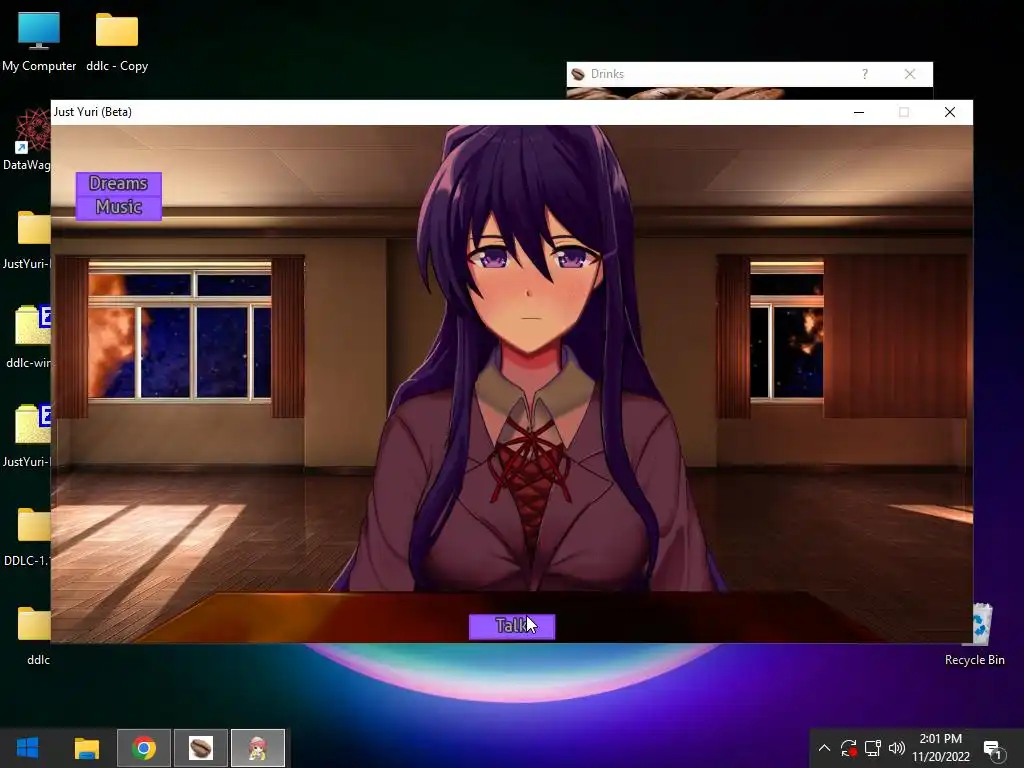Click the Just Yuri (Beta) title bar text
Image resolution: width=1024 pixels, height=768 pixels.
pyautogui.click(x=93, y=112)
